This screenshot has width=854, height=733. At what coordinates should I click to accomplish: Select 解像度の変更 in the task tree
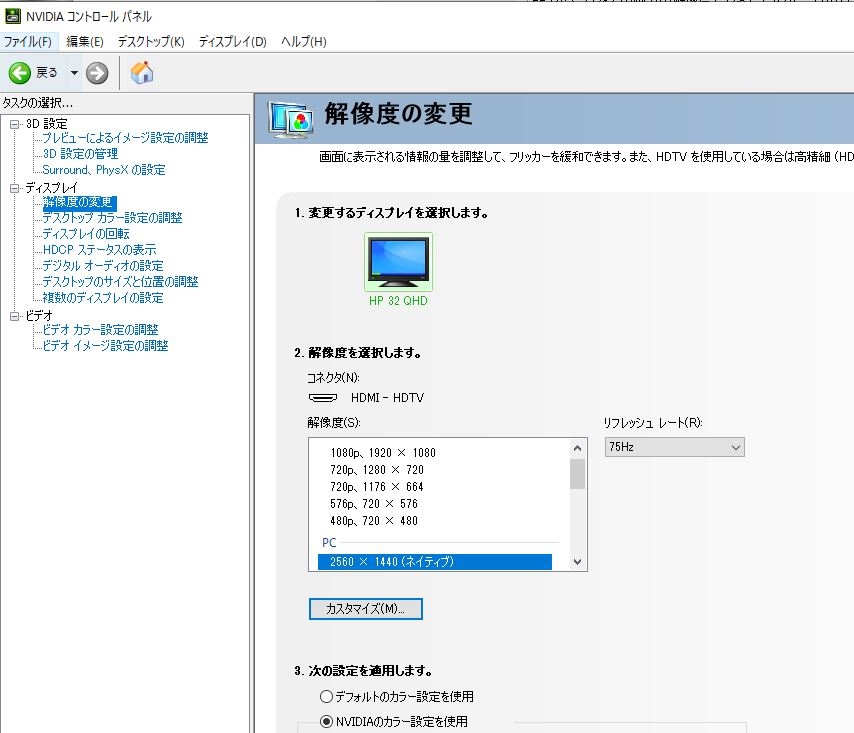click(x=79, y=202)
